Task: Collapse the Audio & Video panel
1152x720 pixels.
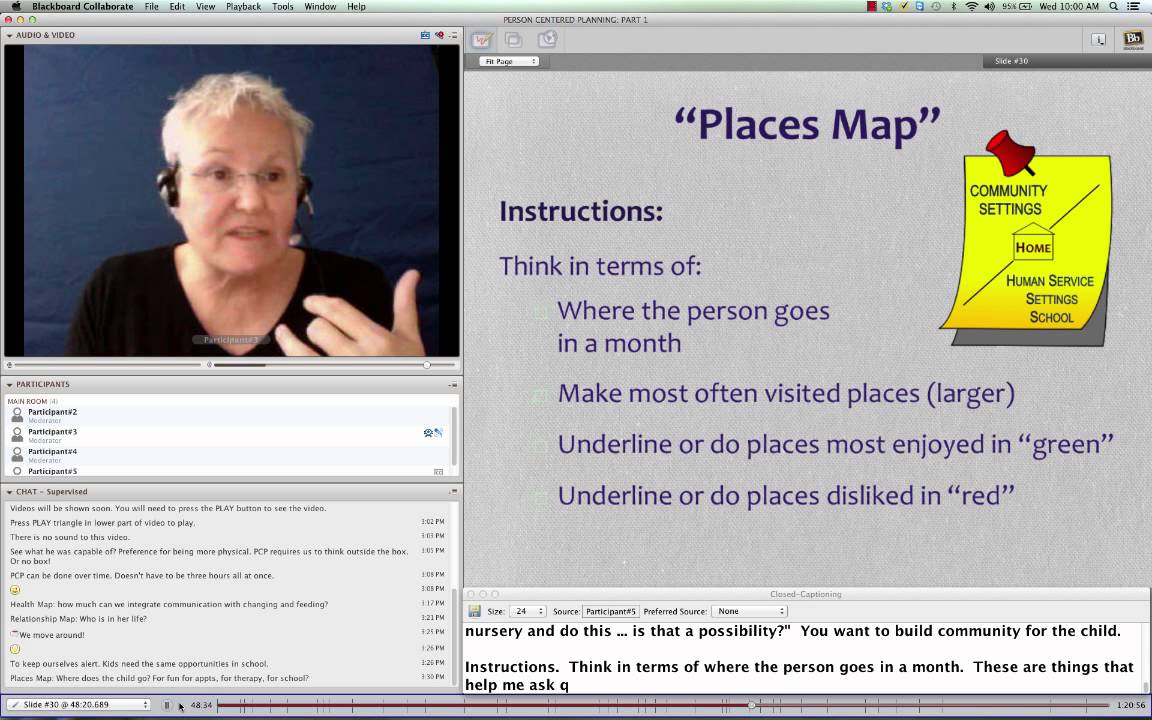Action: tap(10, 35)
